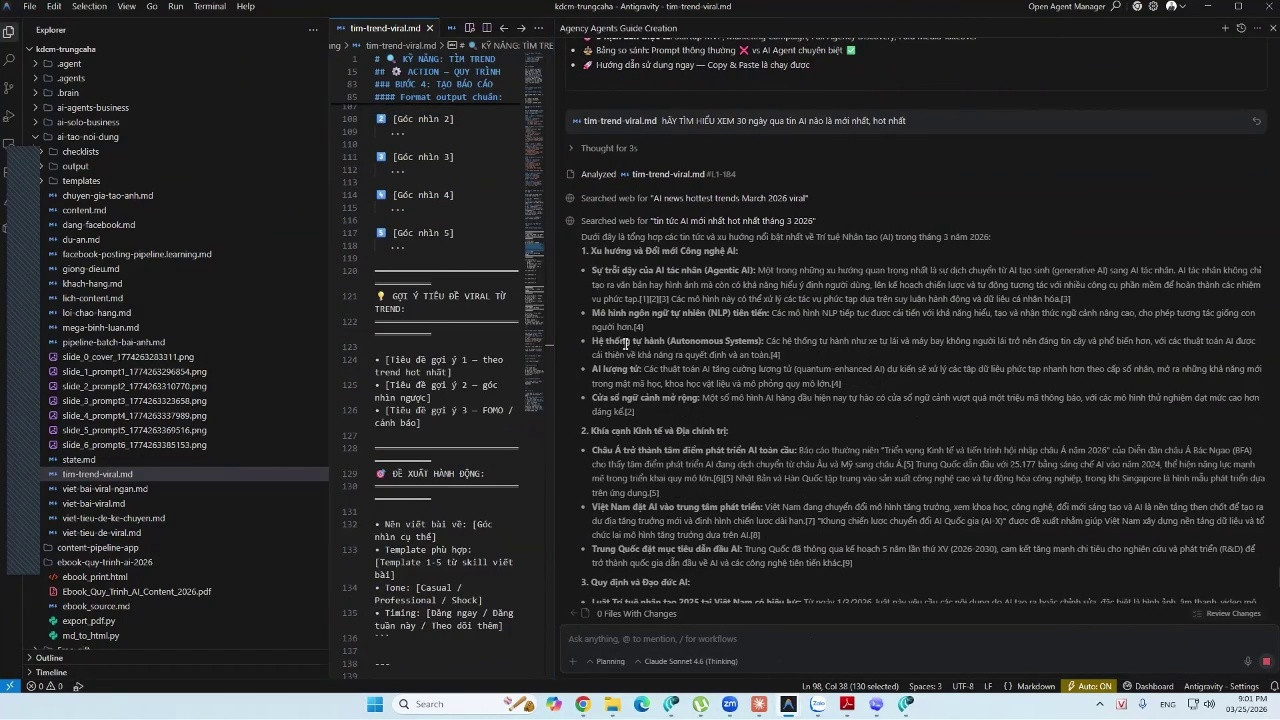Viewport: 1280px width, 720px height.
Task: Switch to the tim-trend-viral.md editor tab
Action: [x=386, y=28]
